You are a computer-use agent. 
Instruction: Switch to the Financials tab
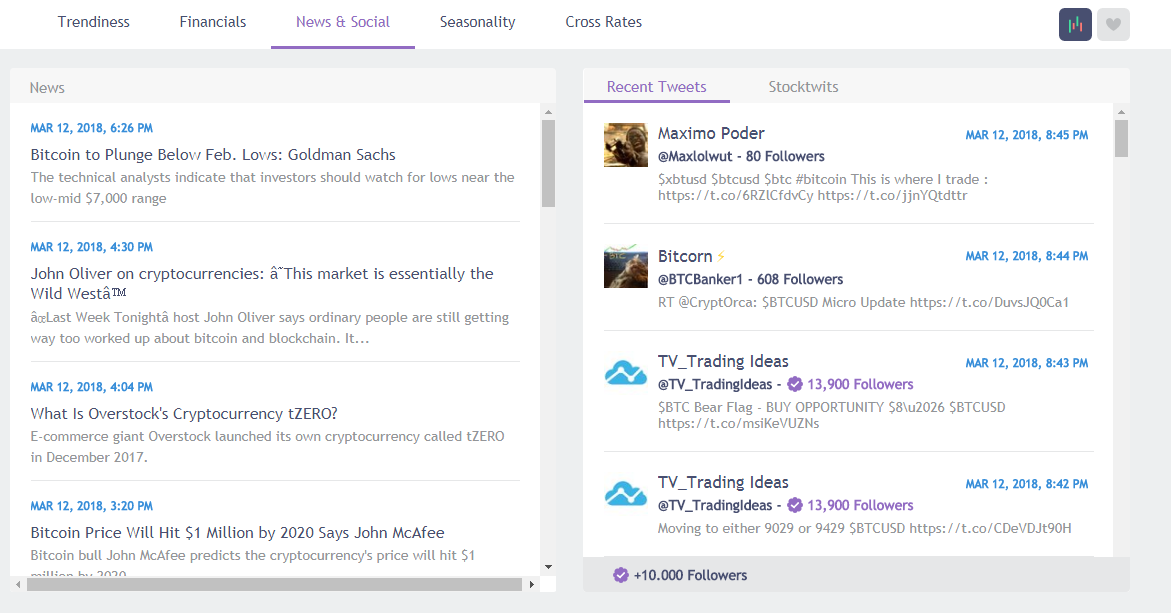213,22
